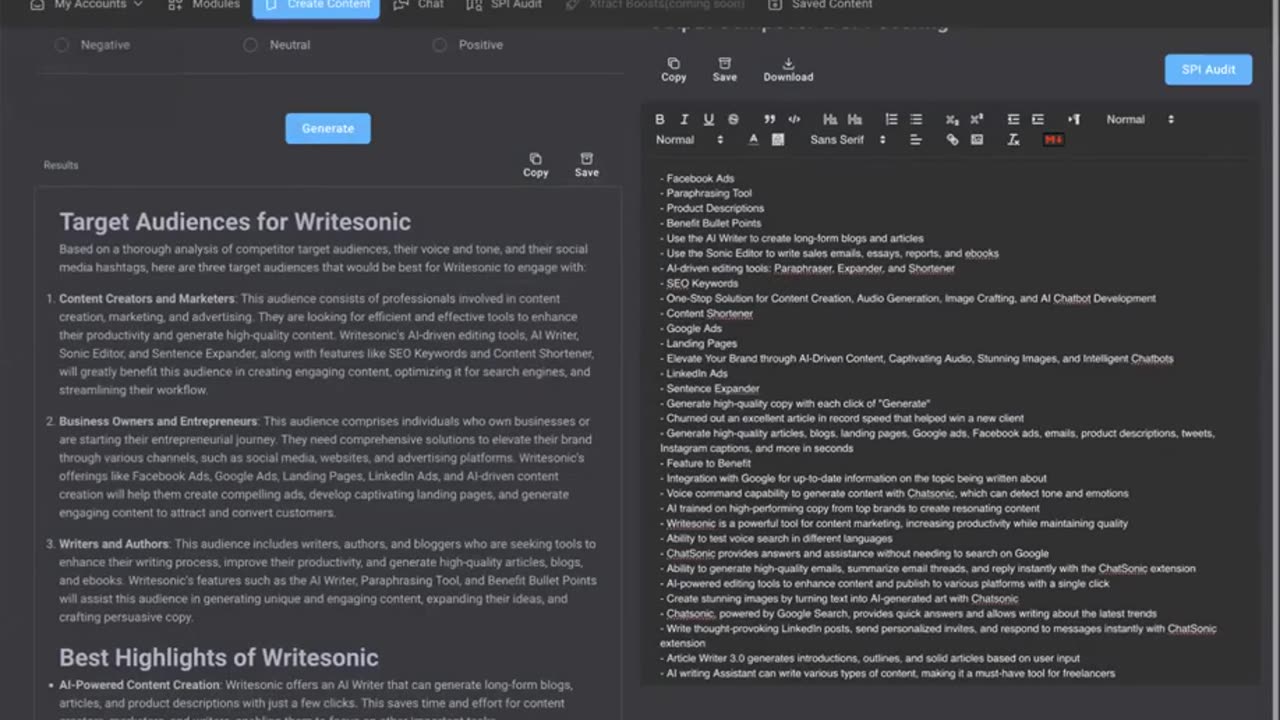Screen dimensions: 1280x720
Task: Clear text formatting
Action: click(x=1013, y=140)
